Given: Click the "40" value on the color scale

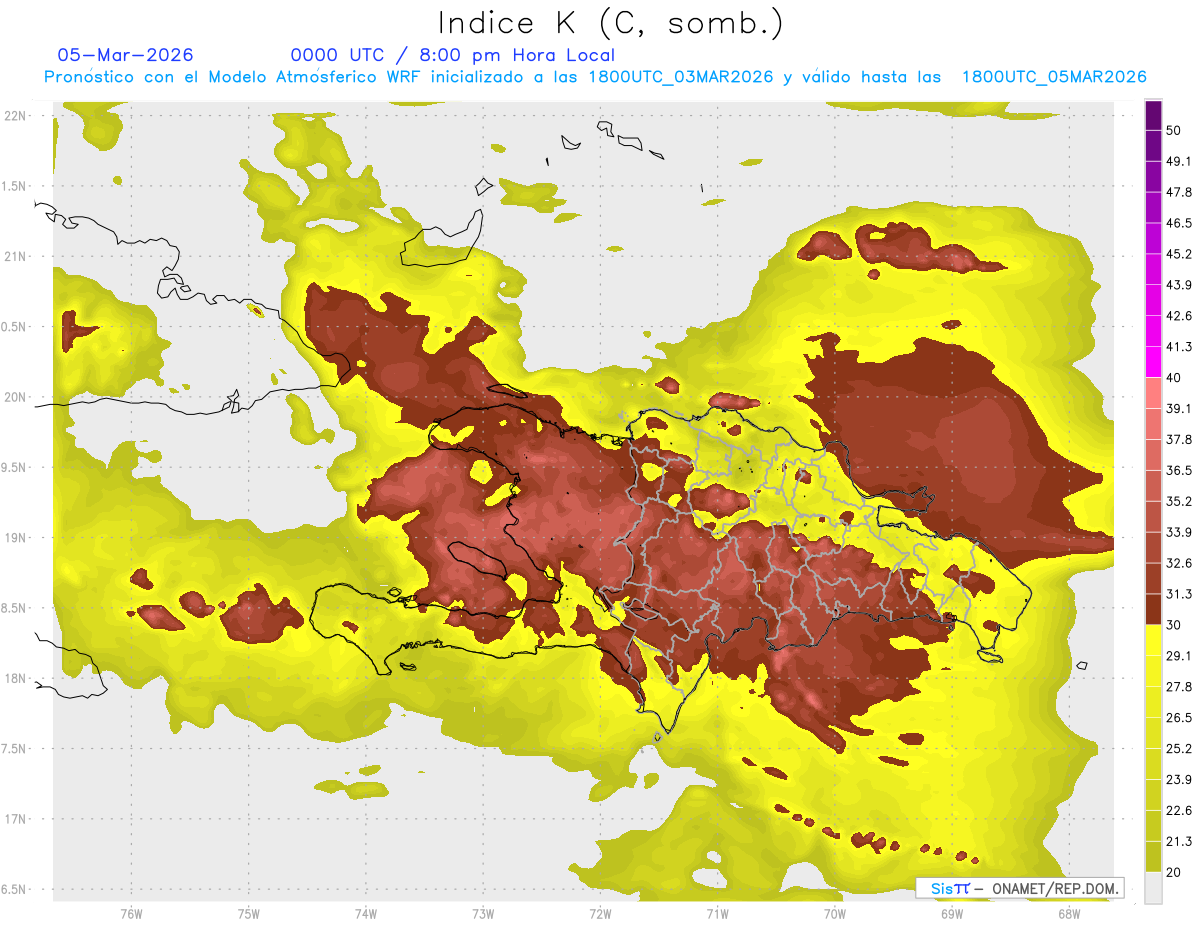Looking at the screenshot, I should 1174,378.
